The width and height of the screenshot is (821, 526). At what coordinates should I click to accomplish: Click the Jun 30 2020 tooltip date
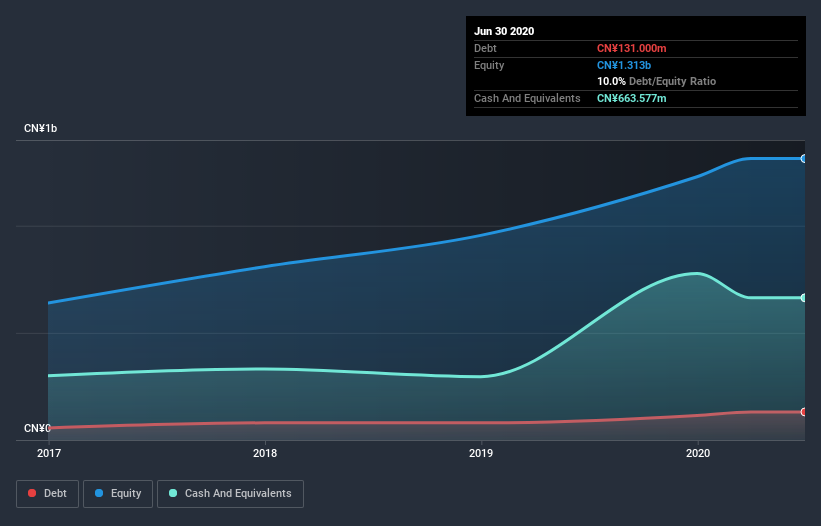[x=504, y=31]
